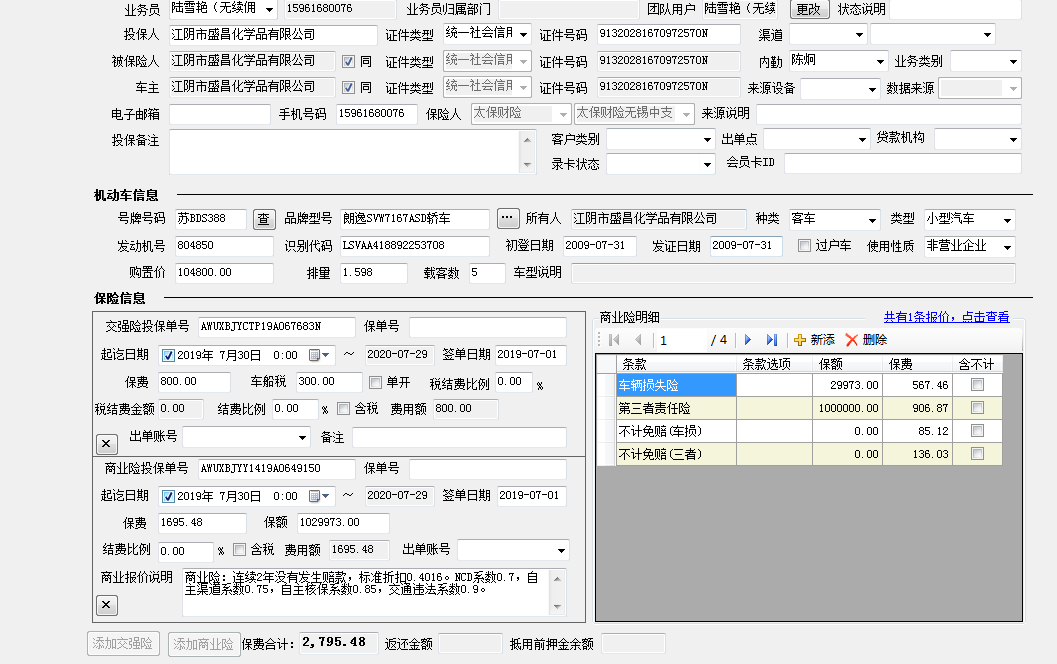Remove the 交强险 policy section with X
The height and width of the screenshot is (664, 1057).
tap(107, 444)
